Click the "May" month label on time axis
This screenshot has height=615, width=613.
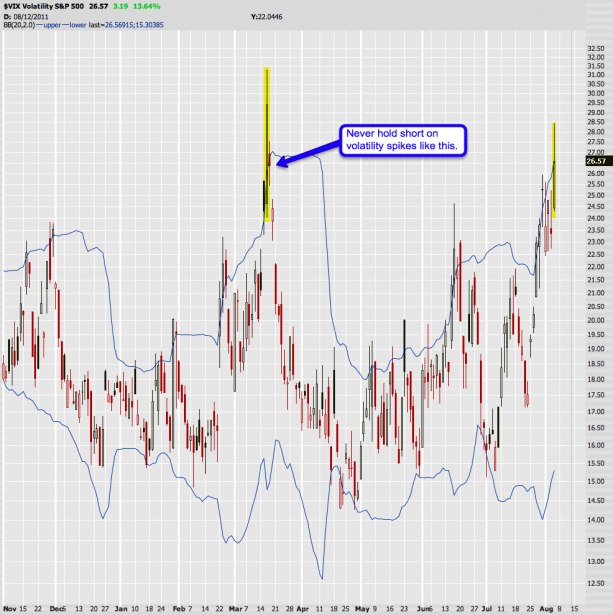[x=362, y=609]
